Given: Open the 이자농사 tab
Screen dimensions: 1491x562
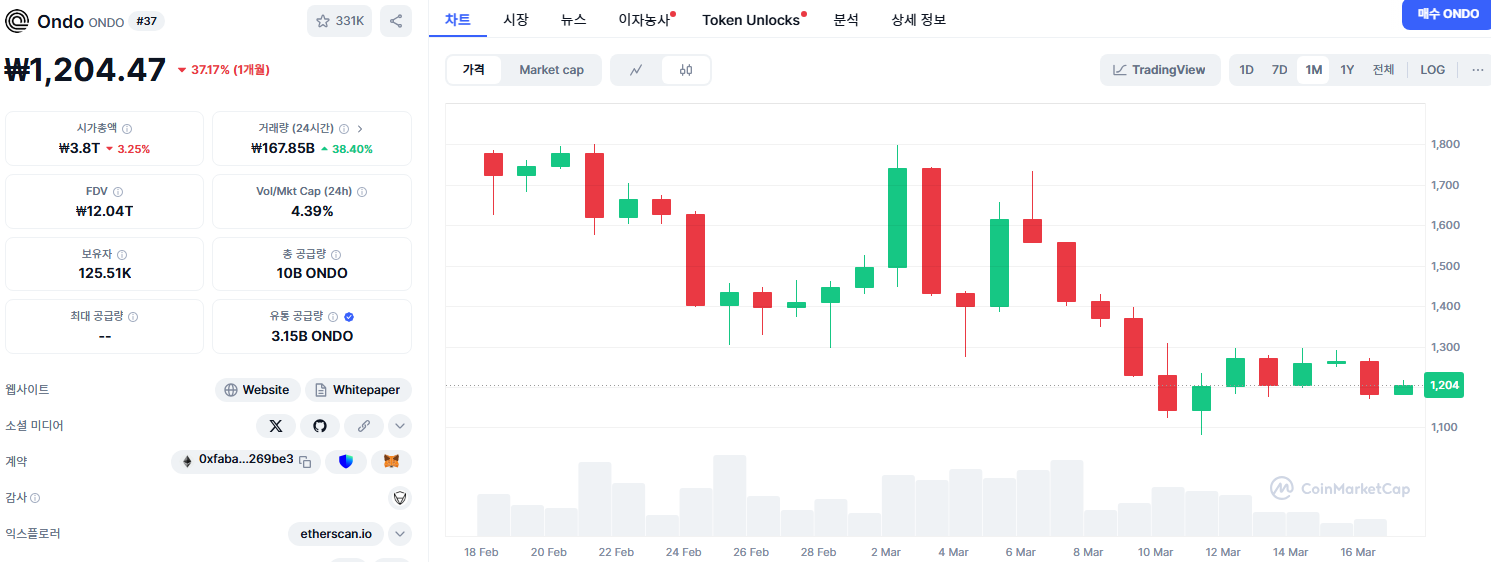Looking at the screenshot, I should 644,20.
